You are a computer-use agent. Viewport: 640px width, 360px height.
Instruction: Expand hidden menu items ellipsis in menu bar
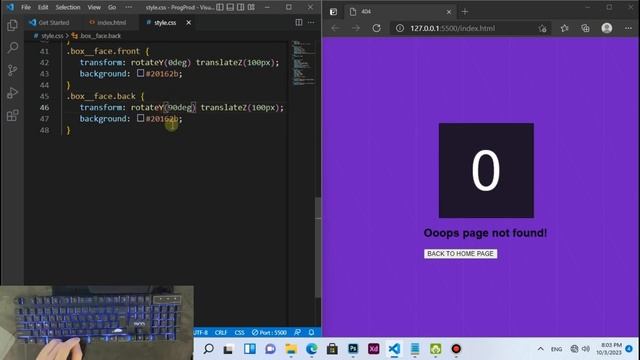click(129, 7)
